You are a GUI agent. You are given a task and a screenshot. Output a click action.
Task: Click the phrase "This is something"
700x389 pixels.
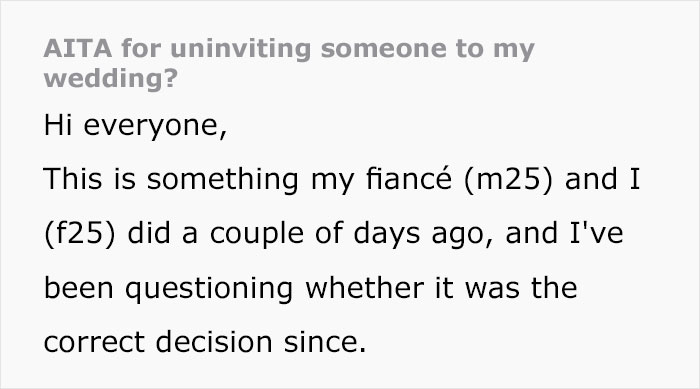171,180
